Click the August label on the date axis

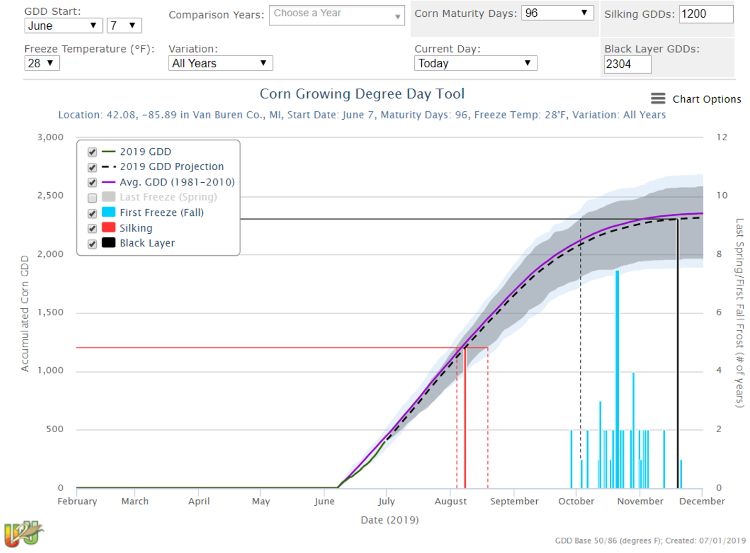(451, 501)
